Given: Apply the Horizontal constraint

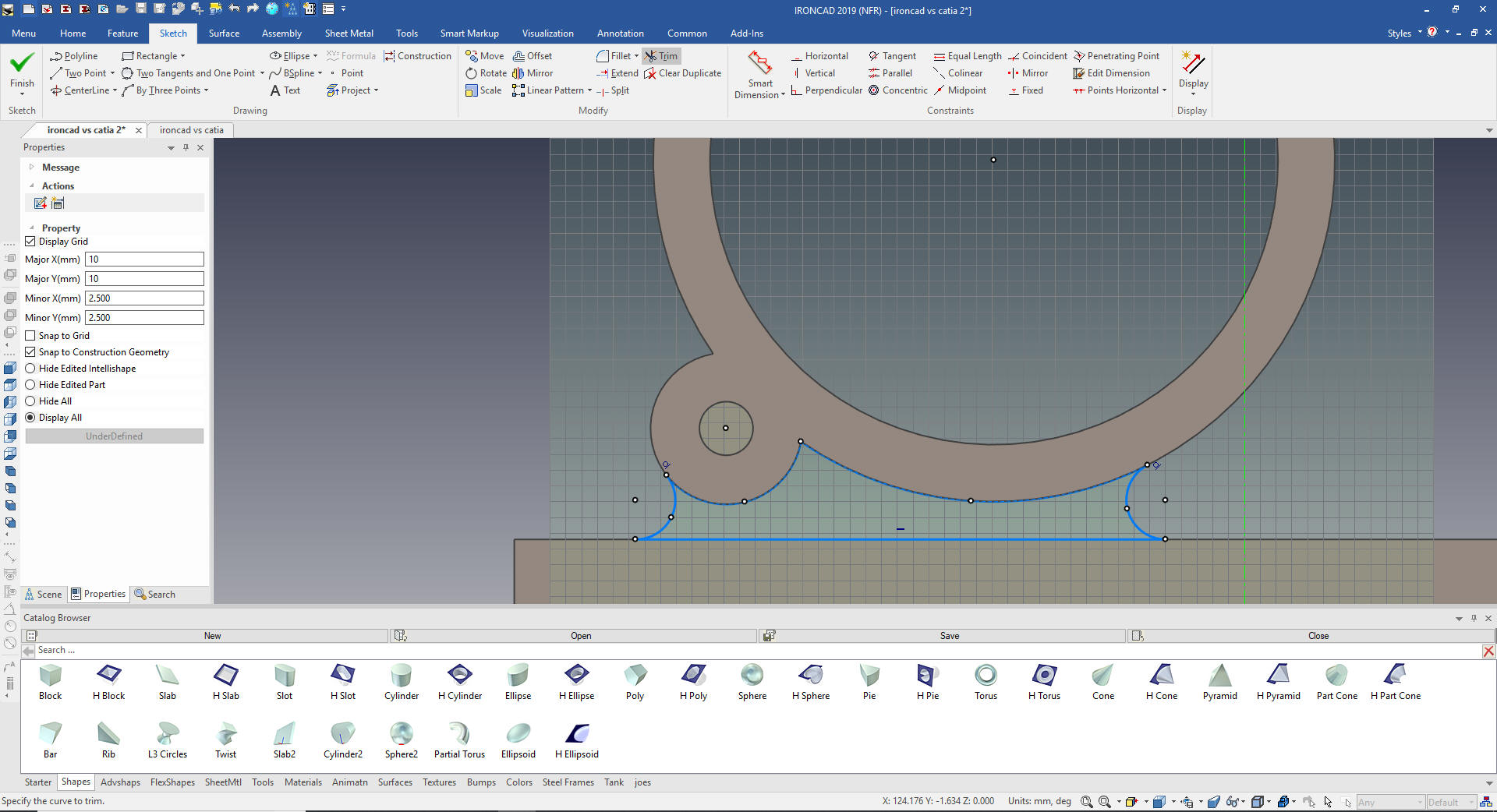Looking at the screenshot, I should coord(819,56).
